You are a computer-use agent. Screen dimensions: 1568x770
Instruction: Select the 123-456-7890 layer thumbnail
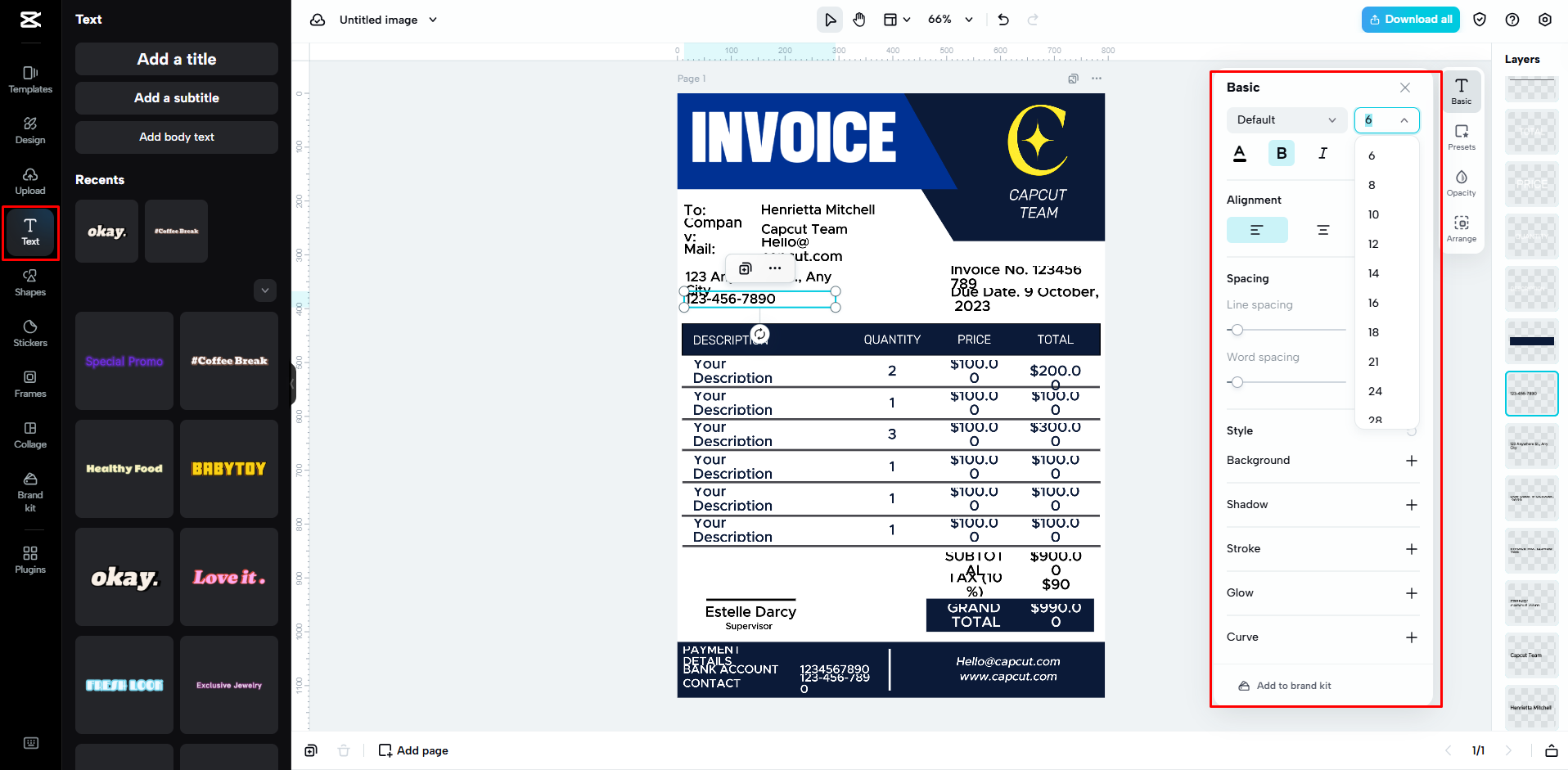coord(1531,394)
